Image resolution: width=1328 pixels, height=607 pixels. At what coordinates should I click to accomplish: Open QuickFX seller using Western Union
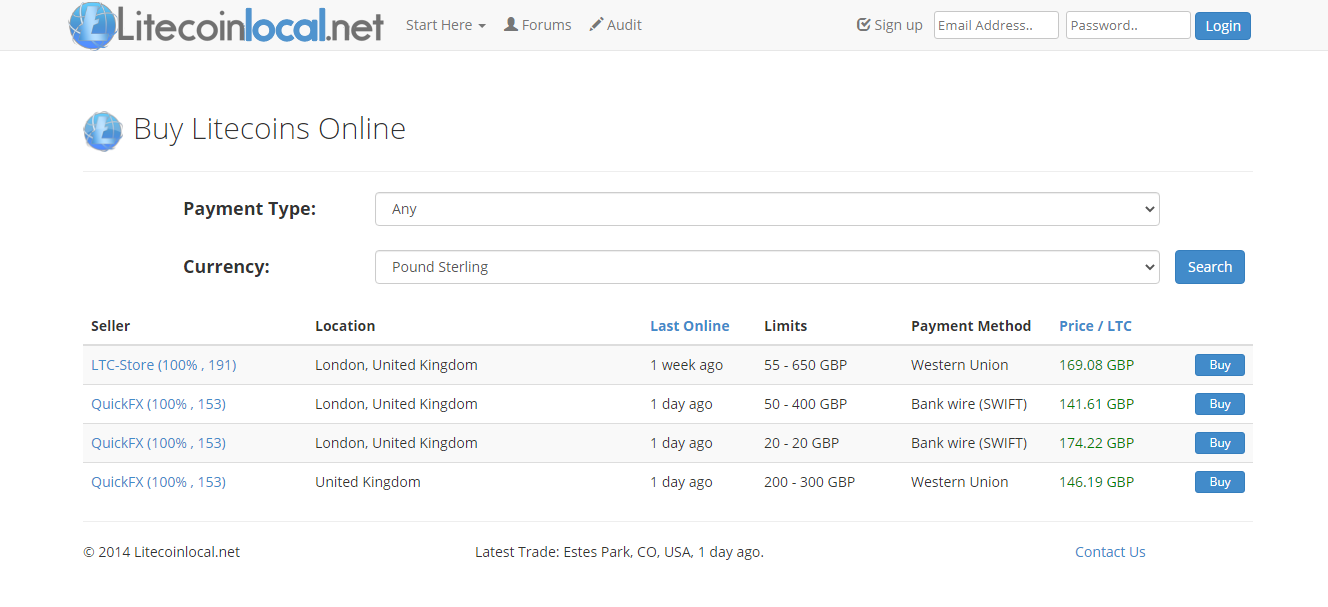click(x=158, y=482)
